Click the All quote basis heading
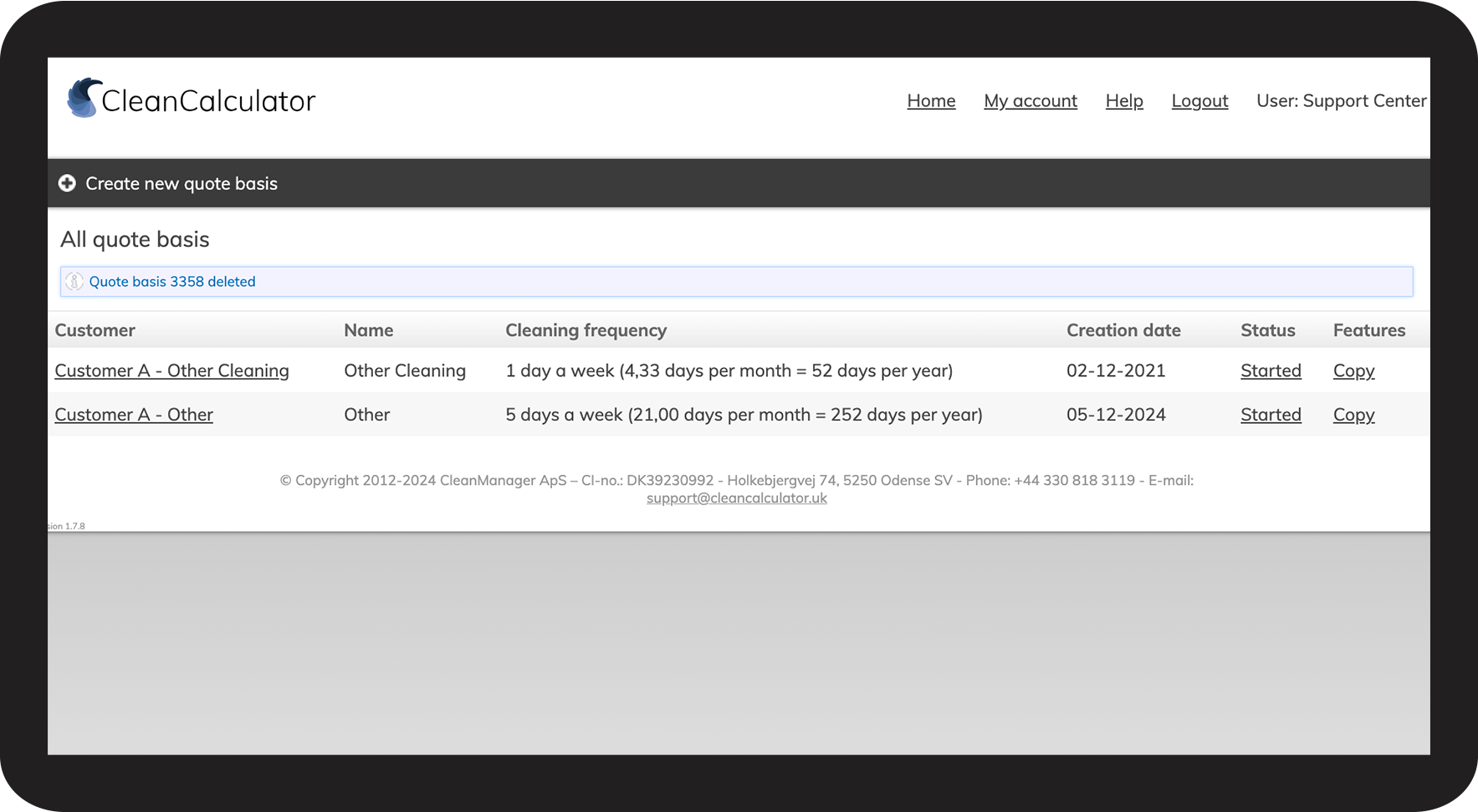This screenshot has width=1478, height=812. 135,240
